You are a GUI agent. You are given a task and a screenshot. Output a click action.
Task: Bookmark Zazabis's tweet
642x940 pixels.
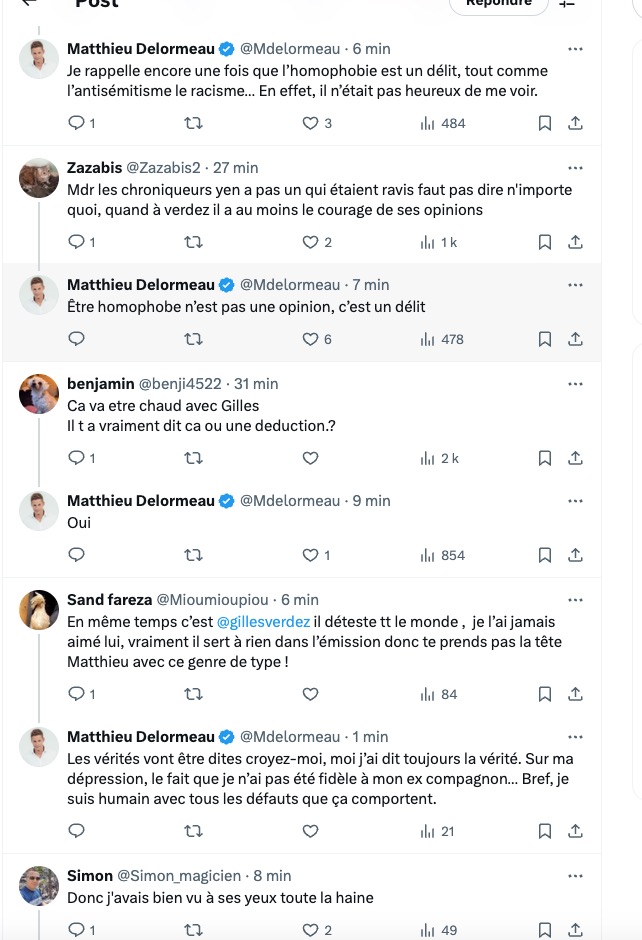click(544, 241)
